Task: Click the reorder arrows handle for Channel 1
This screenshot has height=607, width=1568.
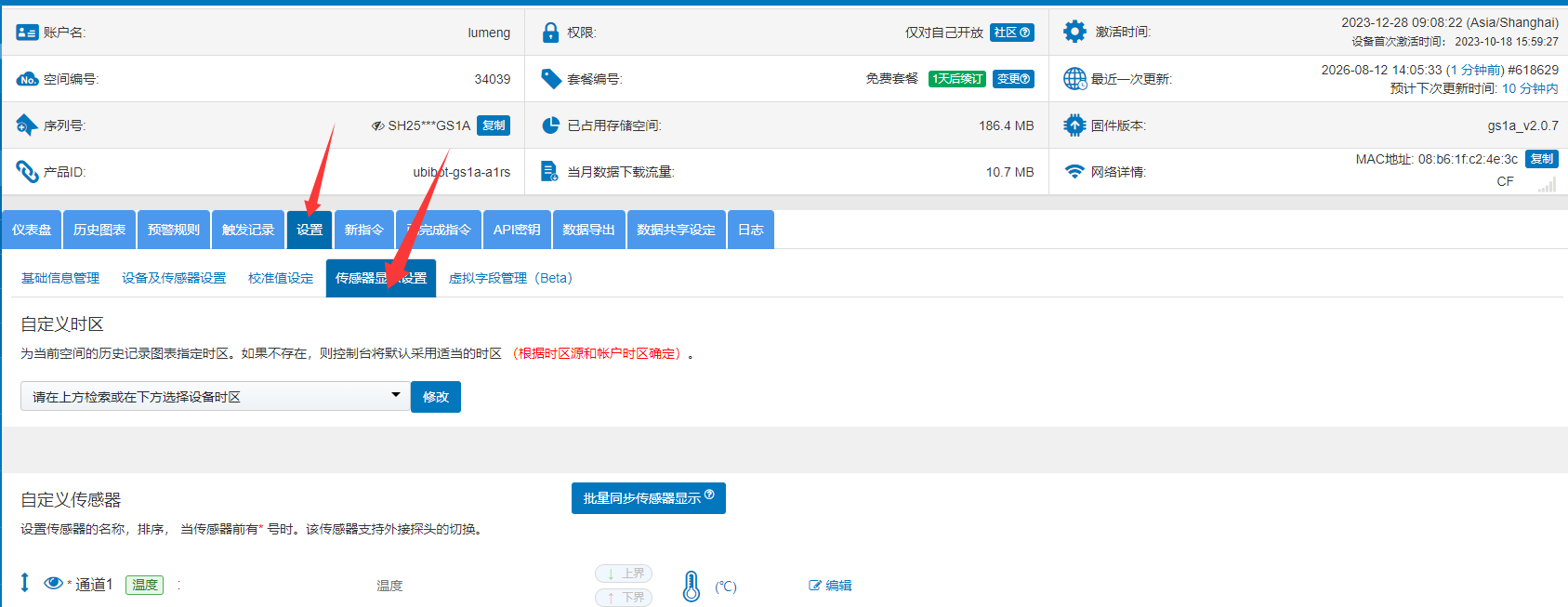Action: (x=25, y=583)
